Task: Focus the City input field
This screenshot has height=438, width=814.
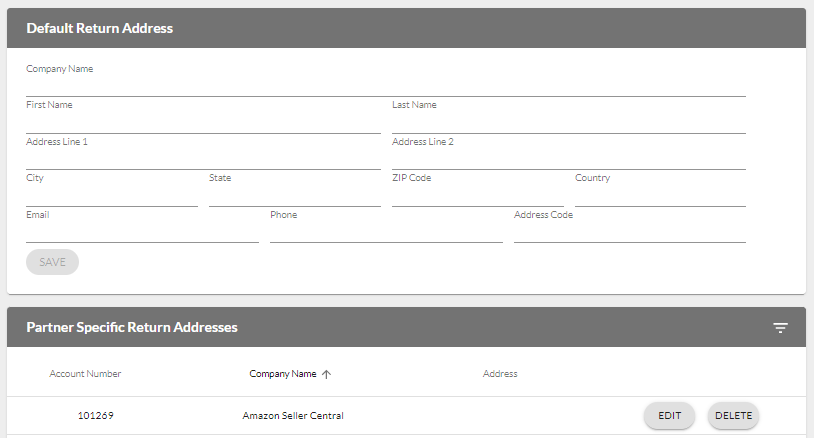Action: click(112, 195)
